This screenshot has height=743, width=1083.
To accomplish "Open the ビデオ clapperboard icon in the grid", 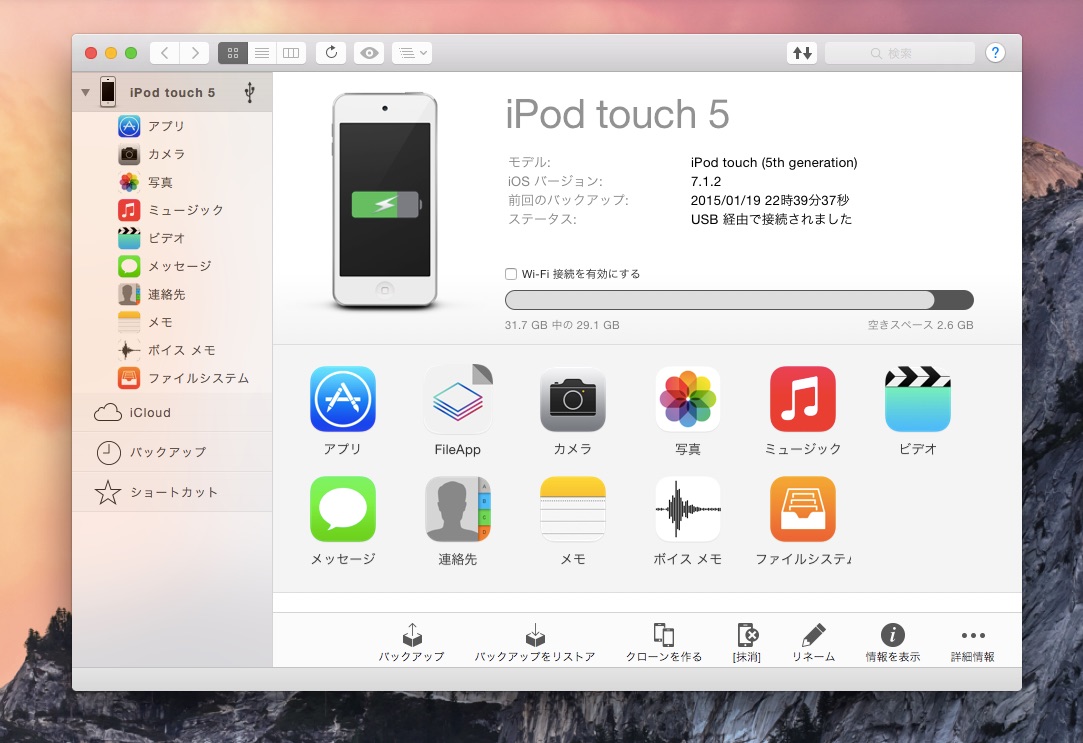I will click(918, 399).
